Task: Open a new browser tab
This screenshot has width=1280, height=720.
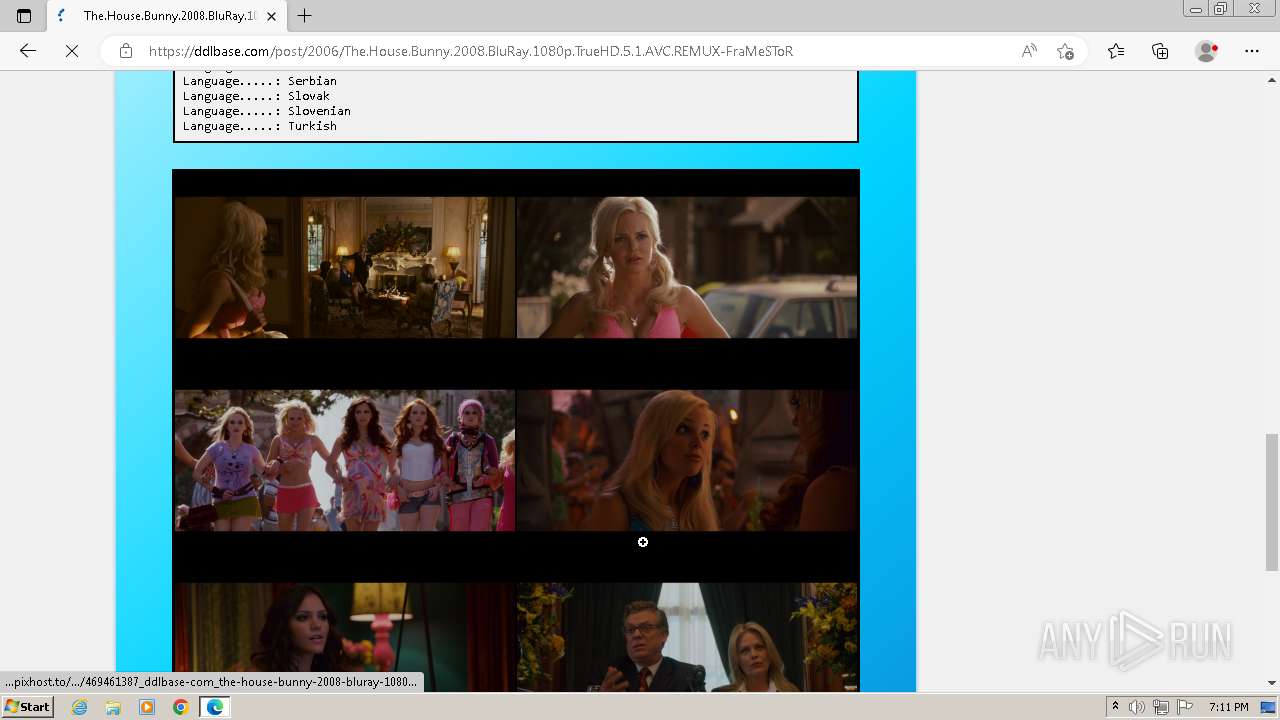Action: coord(305,16)
